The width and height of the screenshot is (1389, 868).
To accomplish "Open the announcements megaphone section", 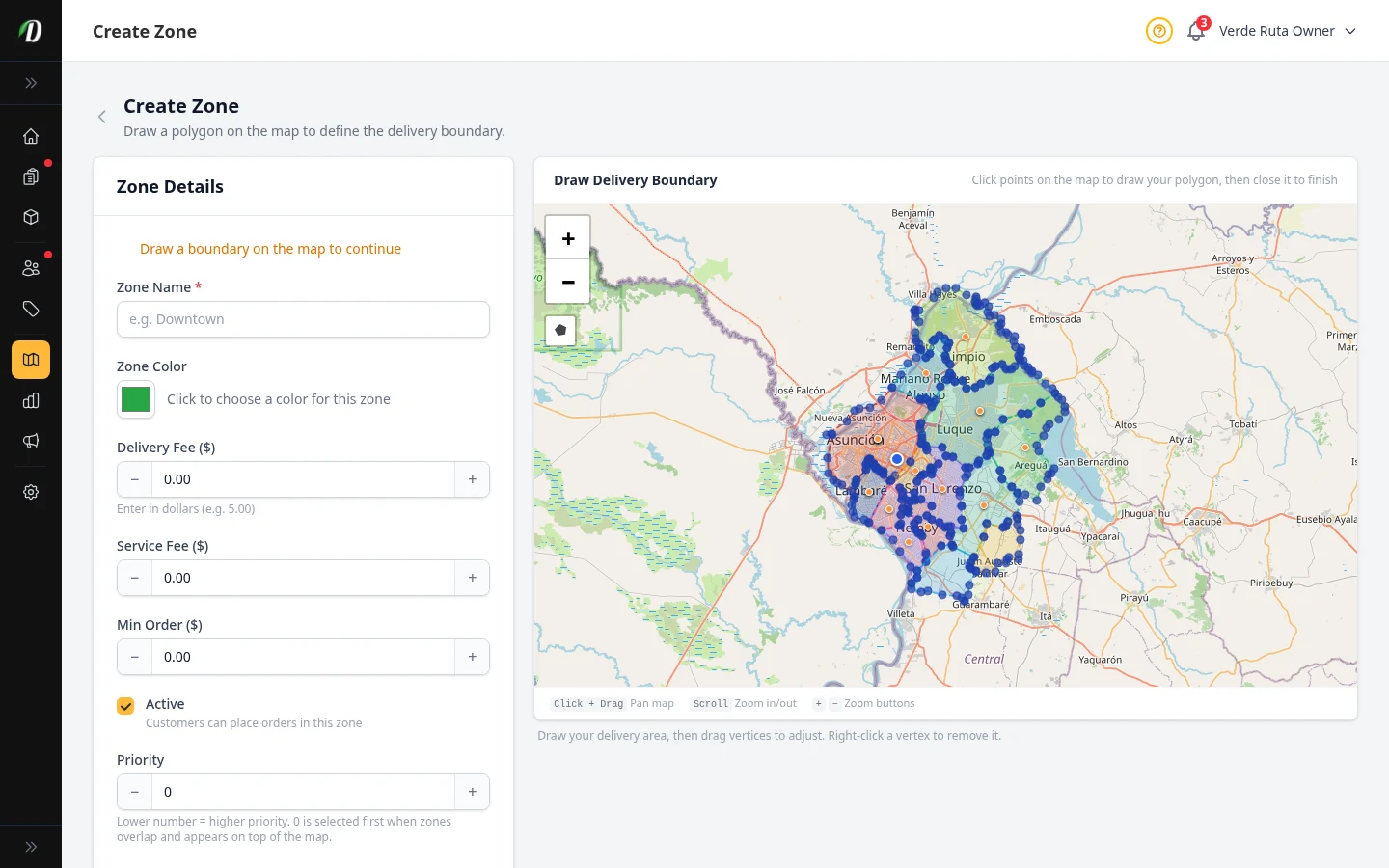I will 31,441.
